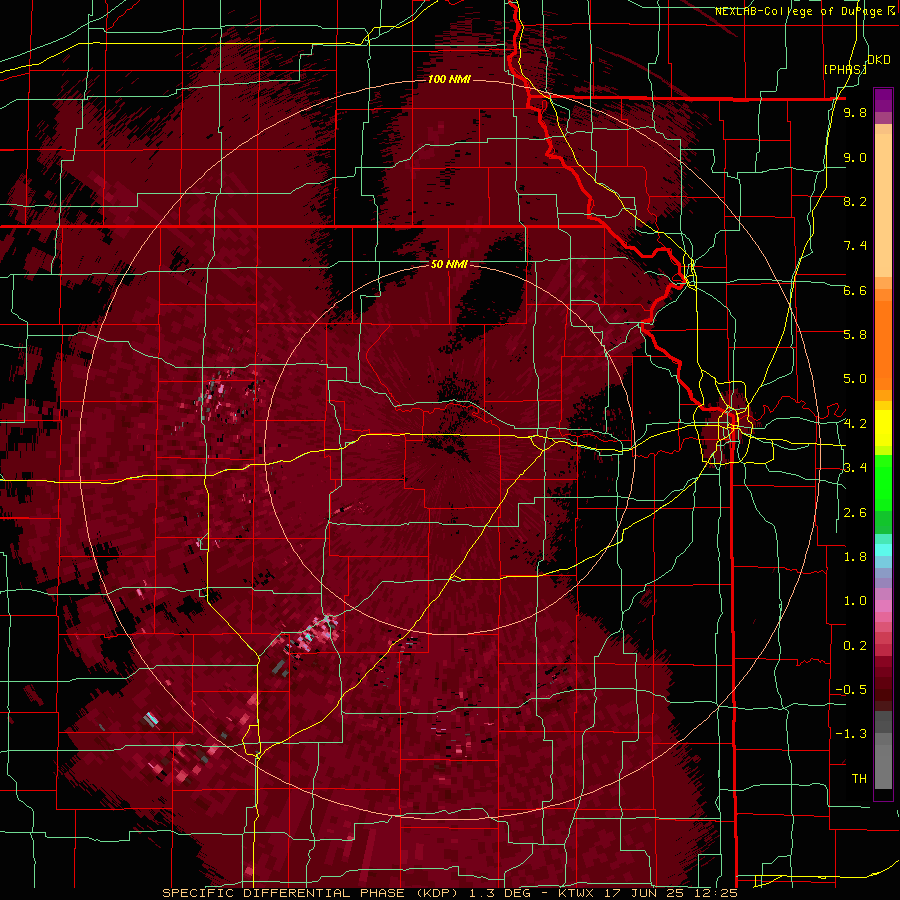Click the [PHAS] label above the color scale
900x900 pixels.
(x=845, y=69)
